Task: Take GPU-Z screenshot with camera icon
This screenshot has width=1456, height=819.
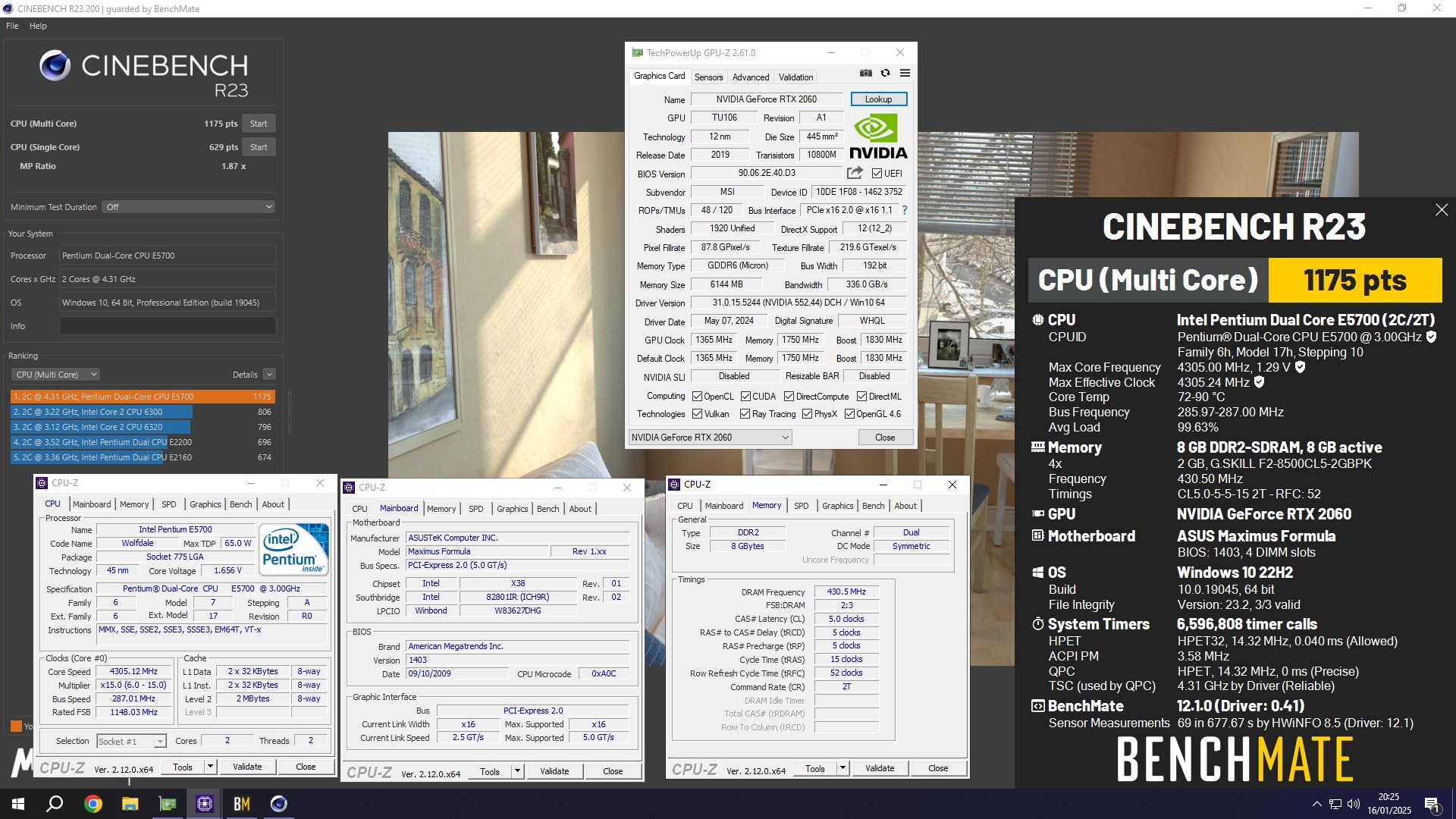Action: coord(865,74)
